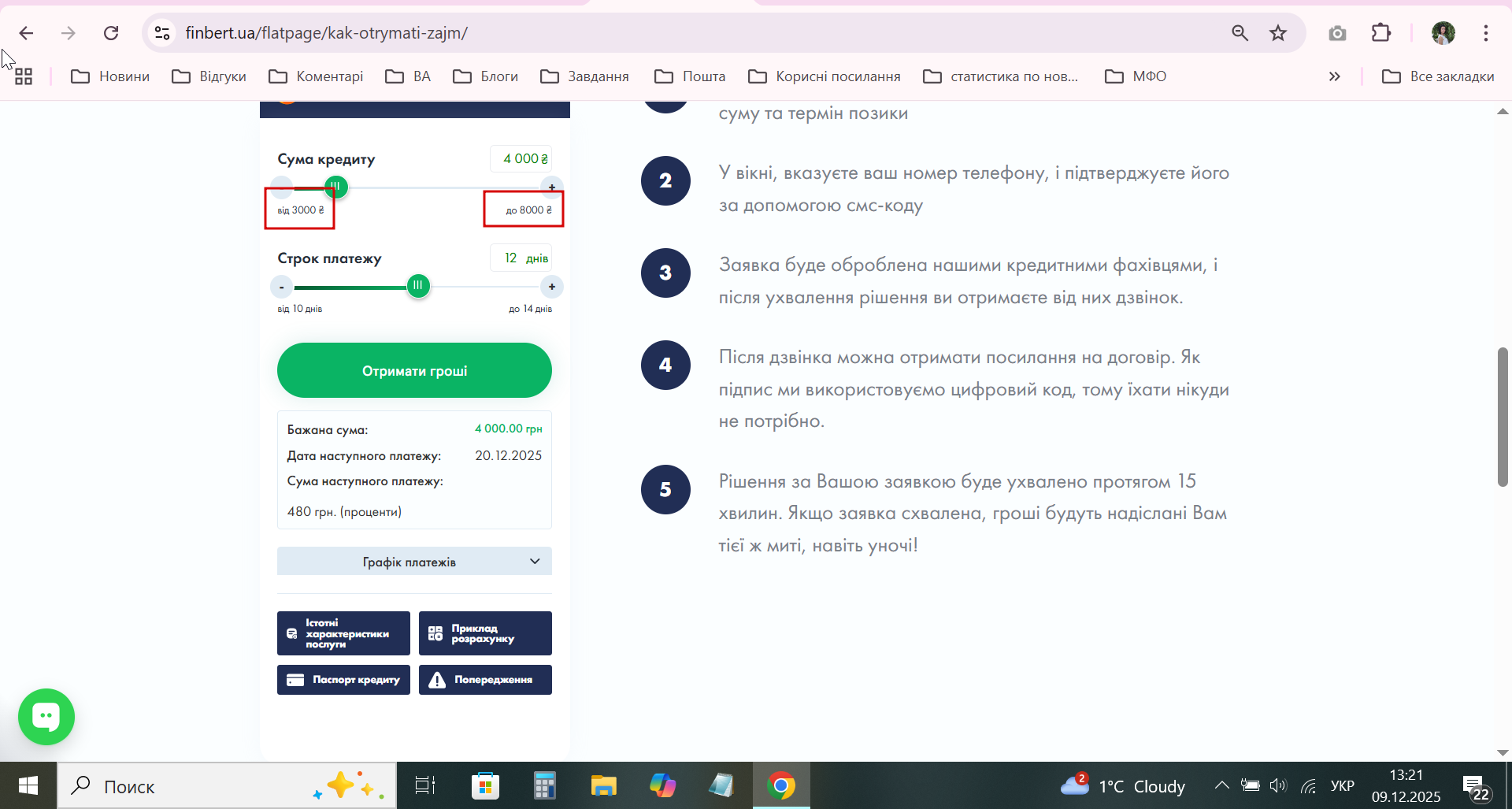1512x809 pixels.
Task: Open the МФО bookmarks folder
Action: (1136, 76)
